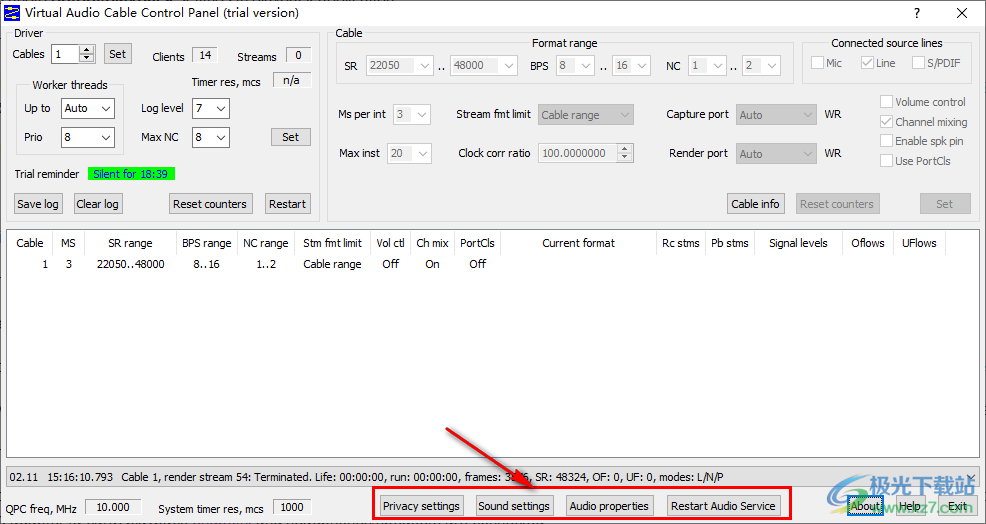The height and width of the screenshot is (524, 986).
Task: Click the driver Reset counters button
Action: [x=209, y=204]
